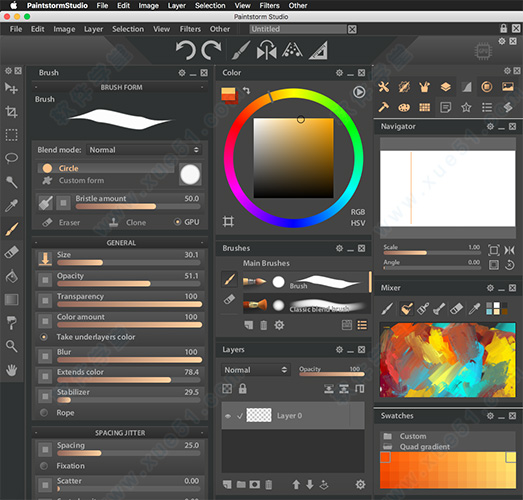Viewport: 523px width, 500px height.
Task: Click inside the color saturation square
Action: click(x=294, y=158)
